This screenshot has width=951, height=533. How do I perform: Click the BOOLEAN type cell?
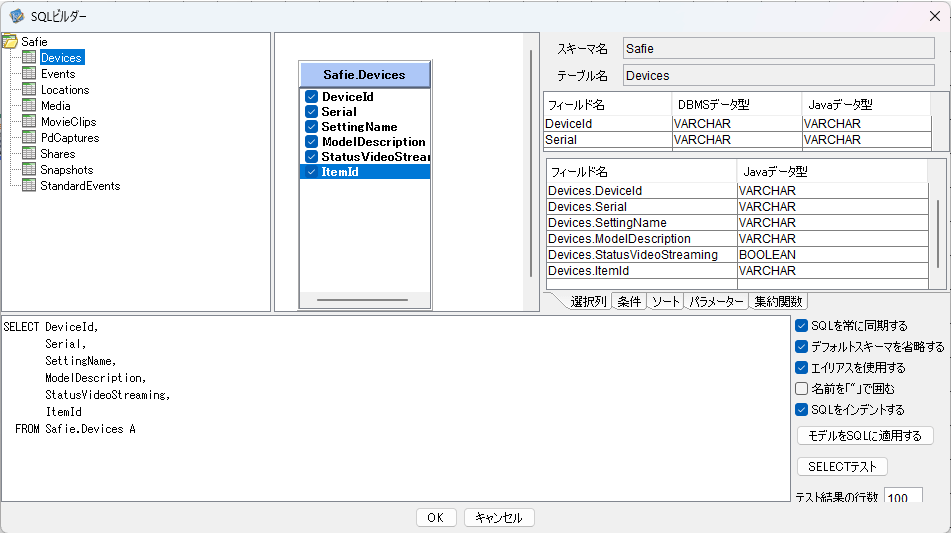tap(832, 255)
